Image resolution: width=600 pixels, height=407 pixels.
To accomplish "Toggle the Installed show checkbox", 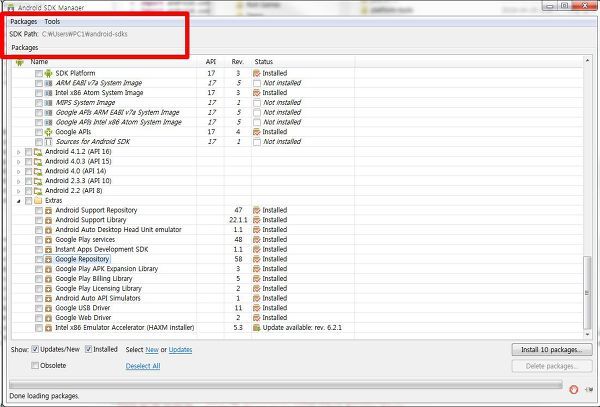I will coord(88,349).
